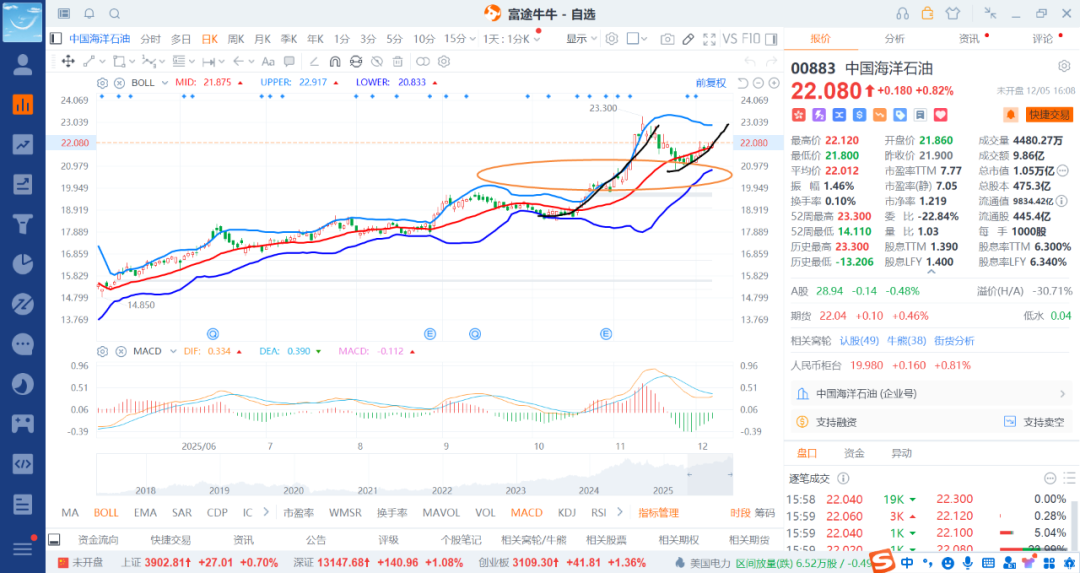Toggle the BOLL indicator at bottom bar
The width and height of the screenshot is (1080, 573).
[106, 512]
